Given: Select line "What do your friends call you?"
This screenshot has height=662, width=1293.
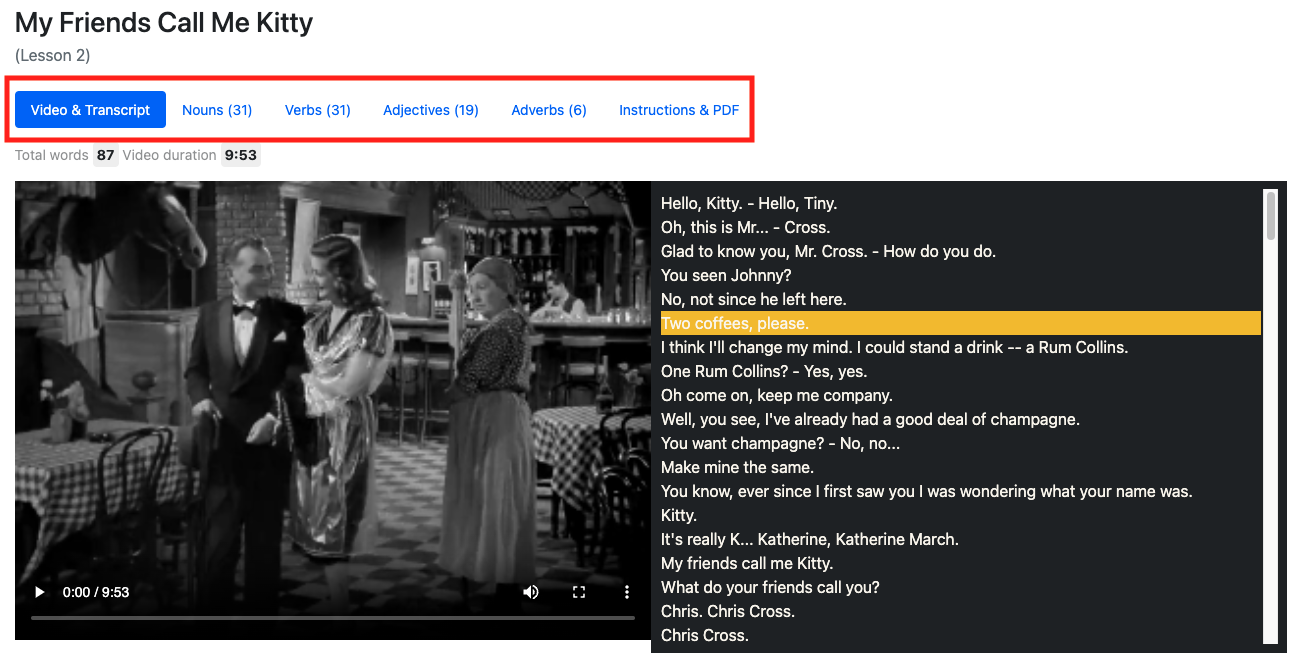Looking at the screenshot, I should point(770,587).
